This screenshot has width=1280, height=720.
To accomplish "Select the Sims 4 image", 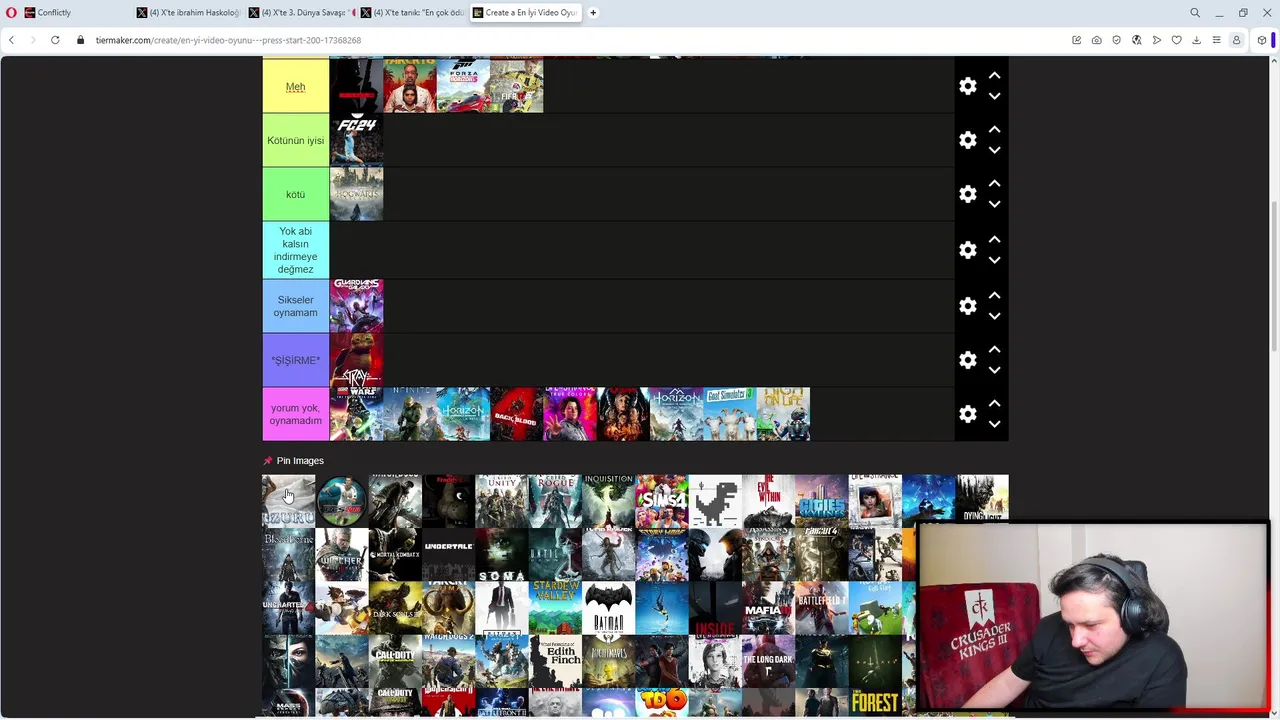I will point(662,501).
